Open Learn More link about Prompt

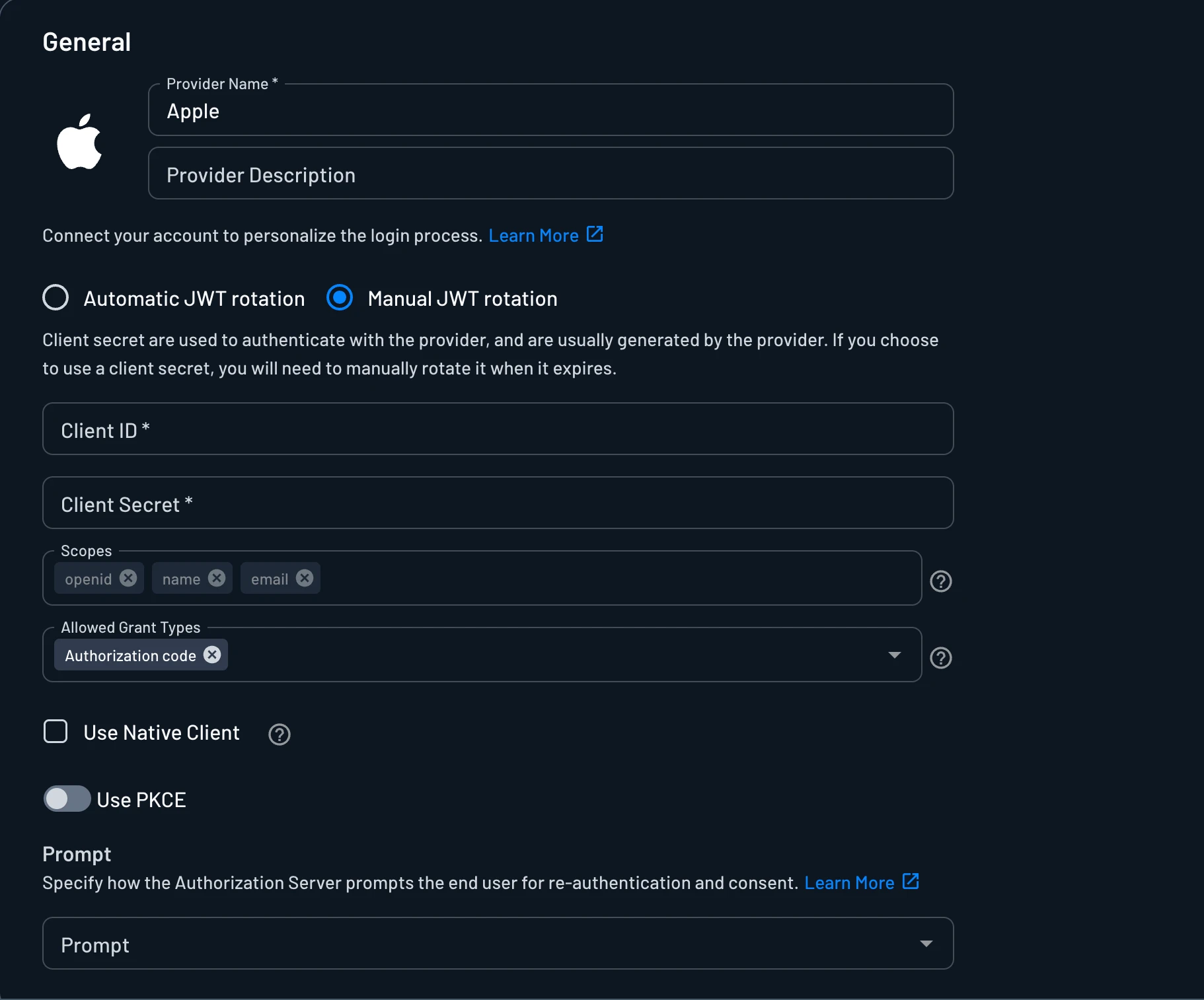[849, 883]
